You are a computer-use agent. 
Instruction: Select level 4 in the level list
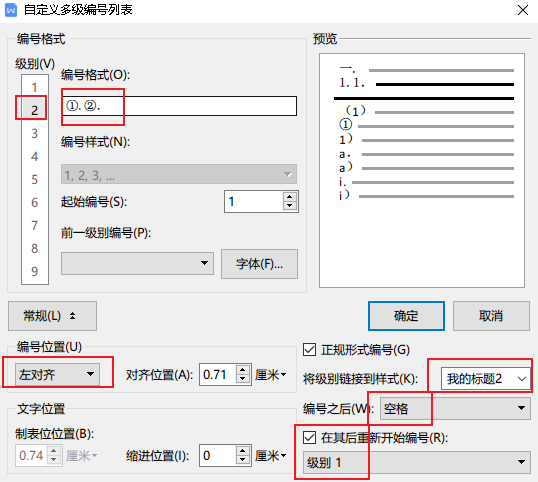click(x=35, y=156)
